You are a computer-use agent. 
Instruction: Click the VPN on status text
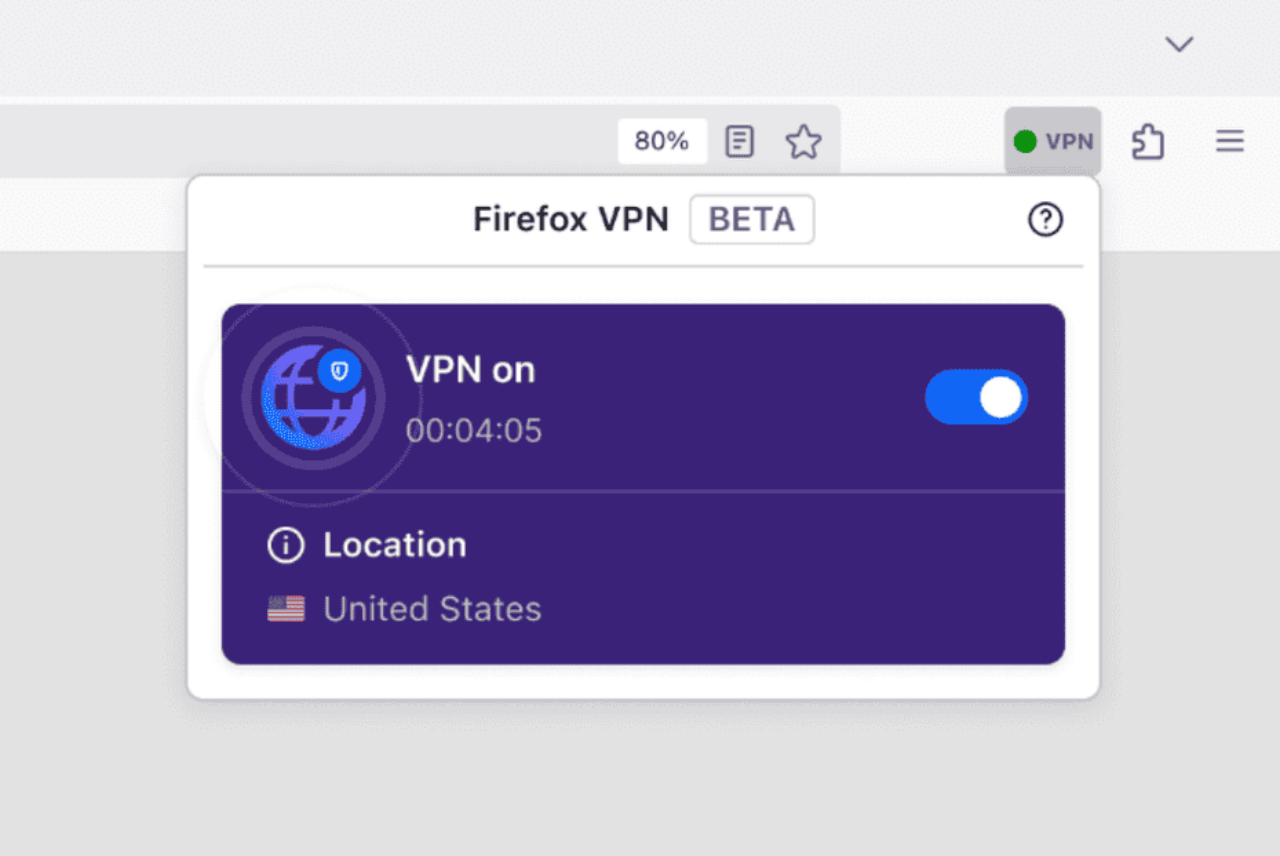pos(470,370)
